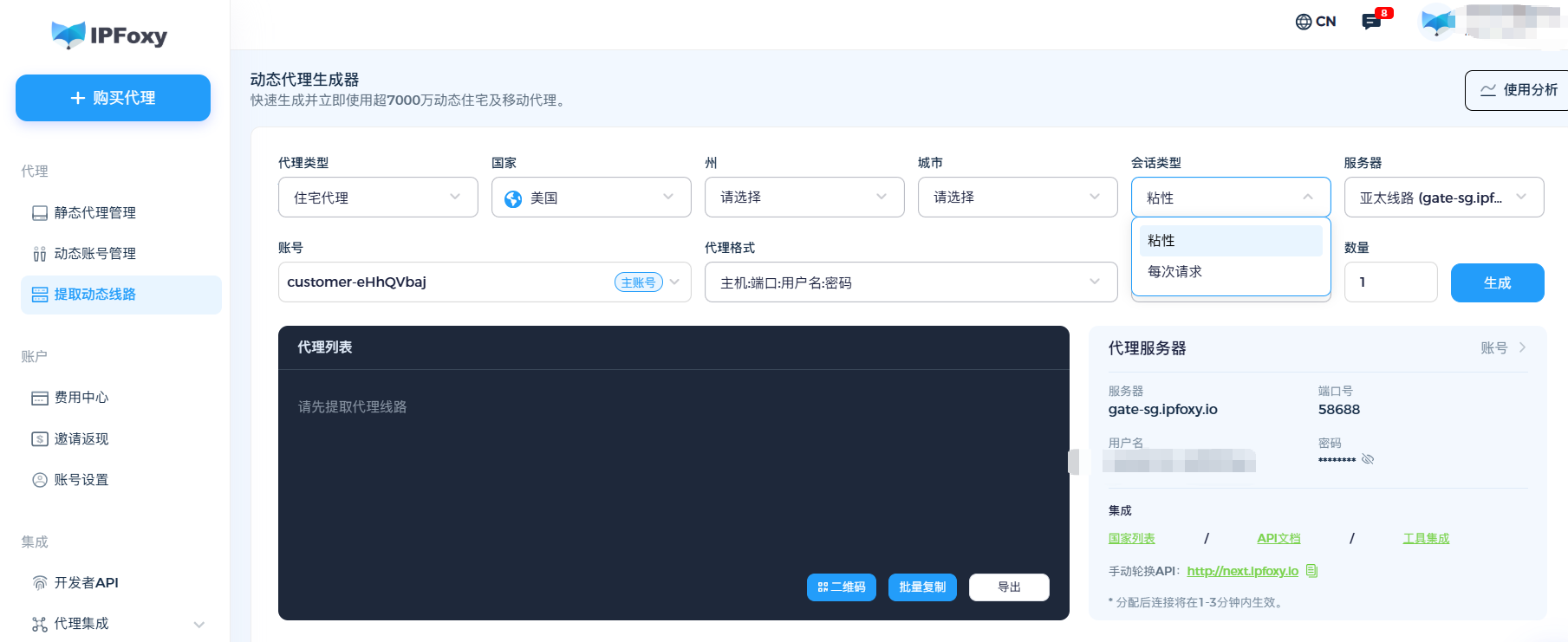Click the 二维码 button
The image size is (1568, 642).
[x=842, y=587]
